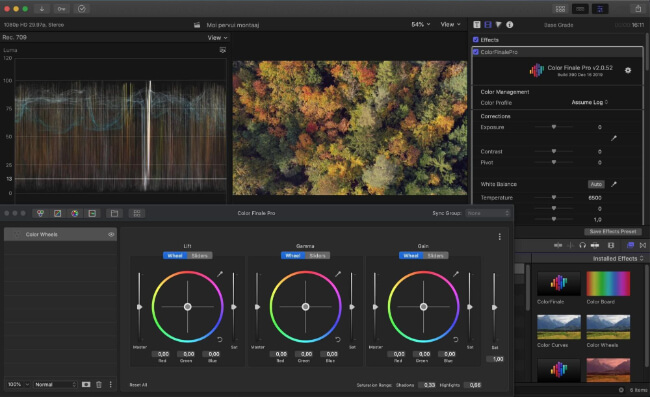Switch Lift control to Wheel mode

point(175,256)
